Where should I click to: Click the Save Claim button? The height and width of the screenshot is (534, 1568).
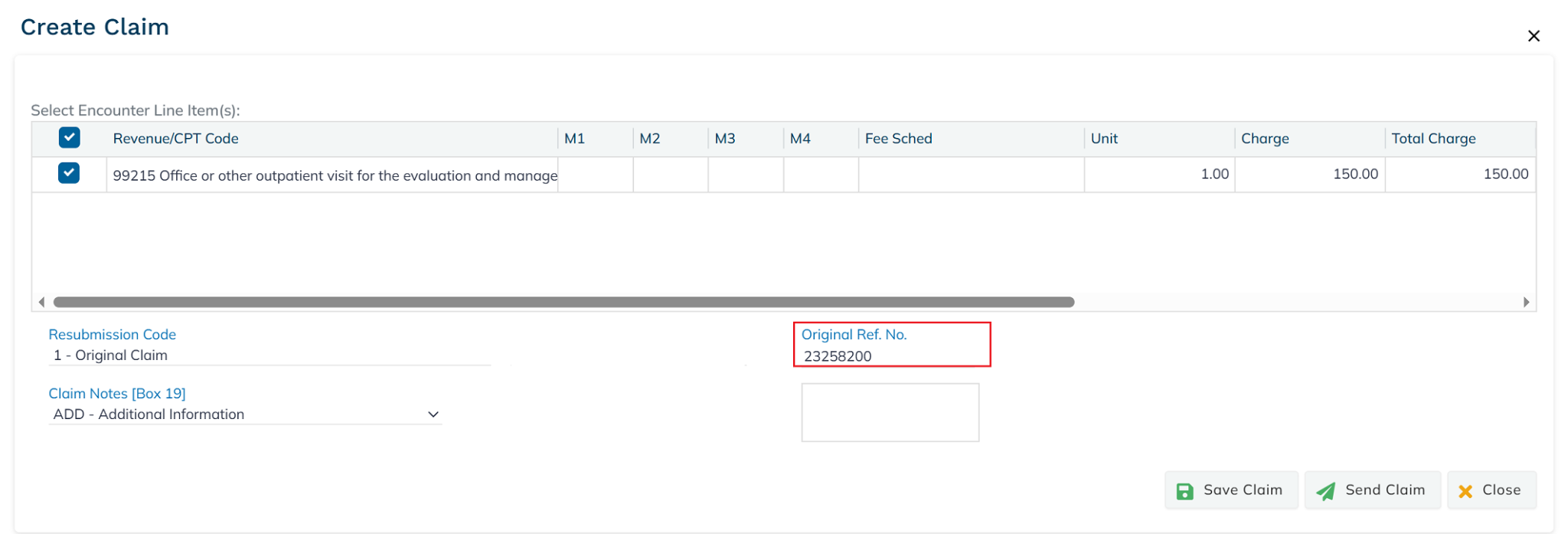click(x=1230, y=490)
